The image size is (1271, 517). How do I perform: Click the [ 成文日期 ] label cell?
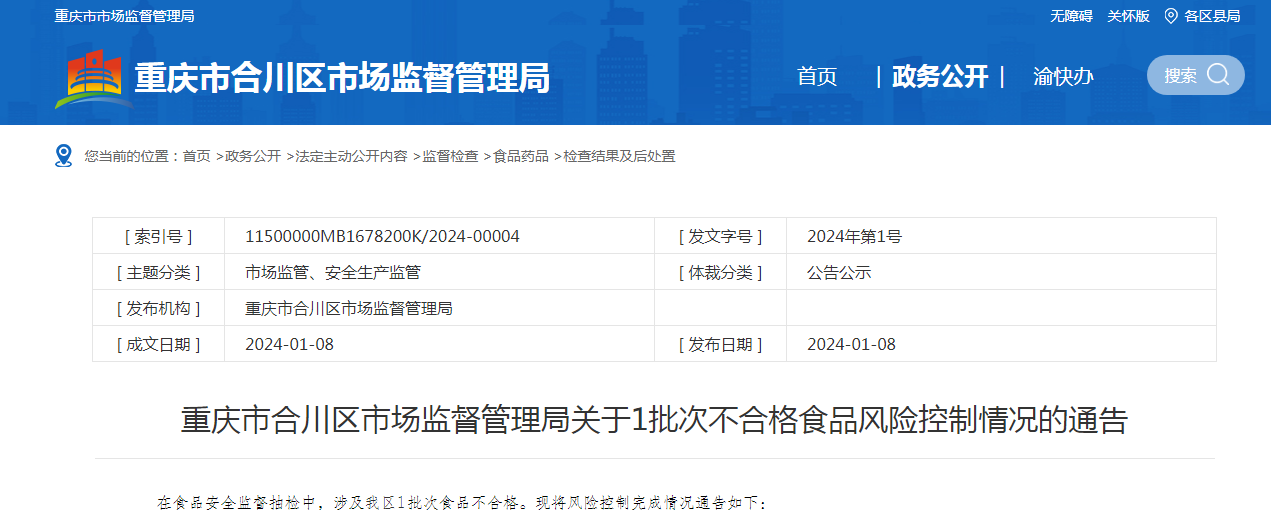coord(158,344)
